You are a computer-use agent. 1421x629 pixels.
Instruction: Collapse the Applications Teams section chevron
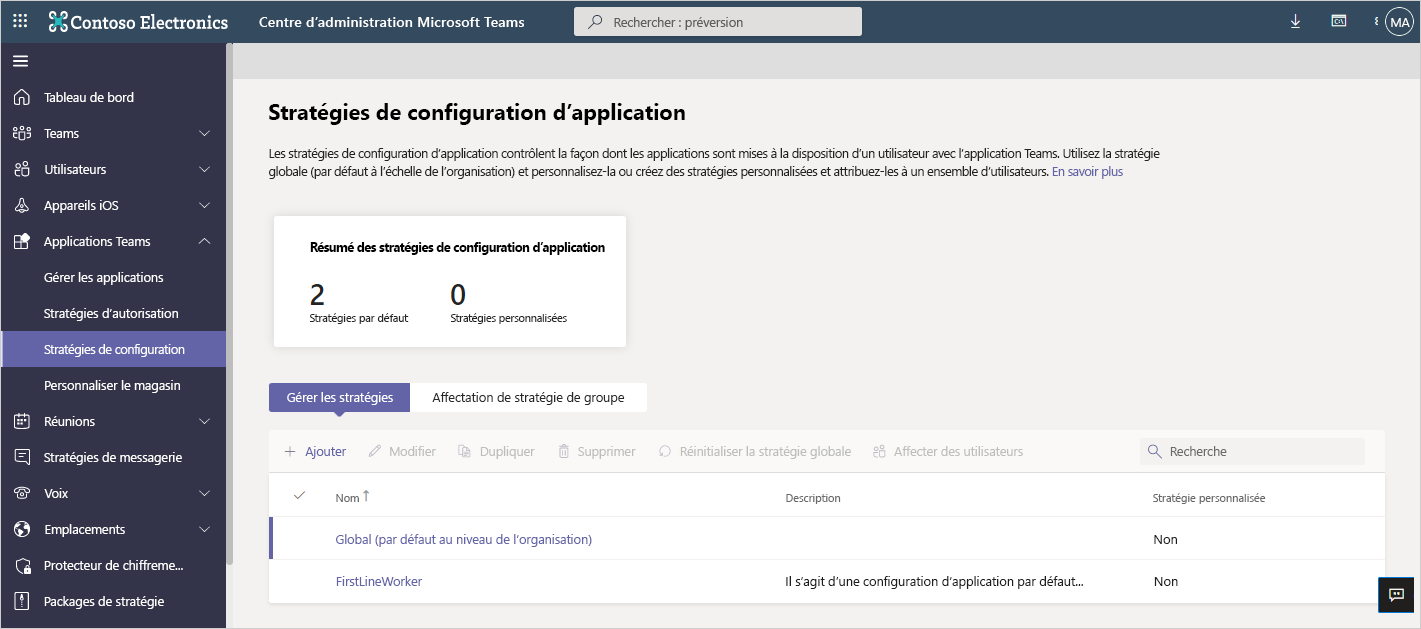pyautogui.click(x=205, y=241)
